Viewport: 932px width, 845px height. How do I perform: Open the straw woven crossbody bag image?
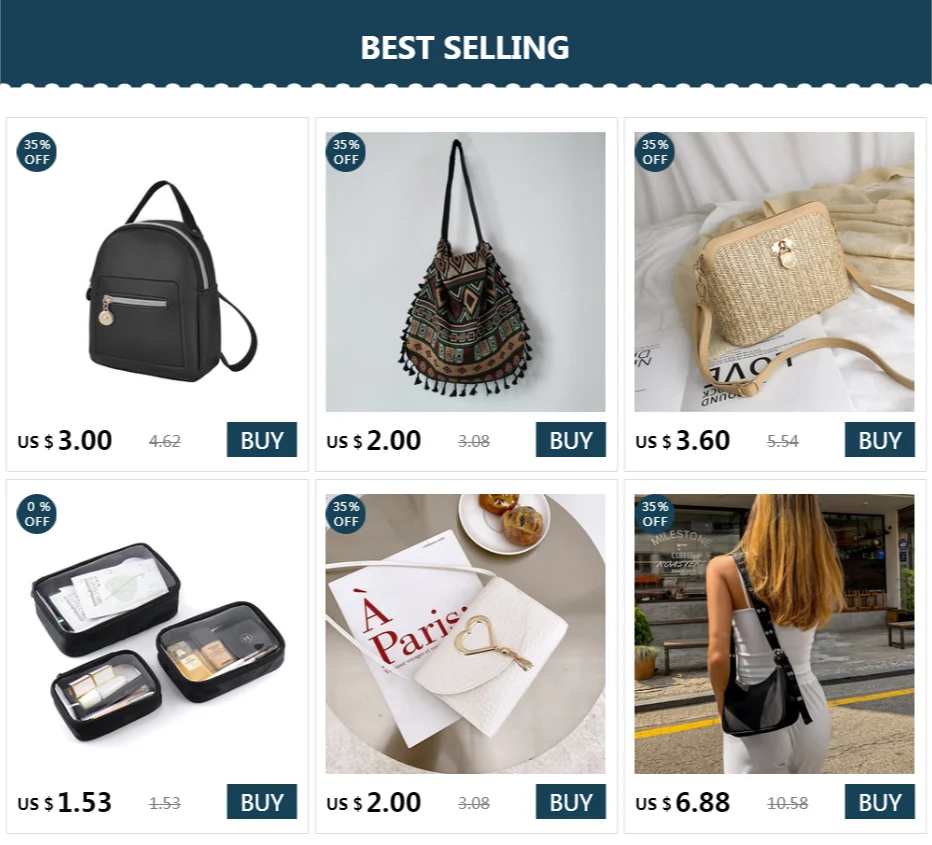(774, 272)
